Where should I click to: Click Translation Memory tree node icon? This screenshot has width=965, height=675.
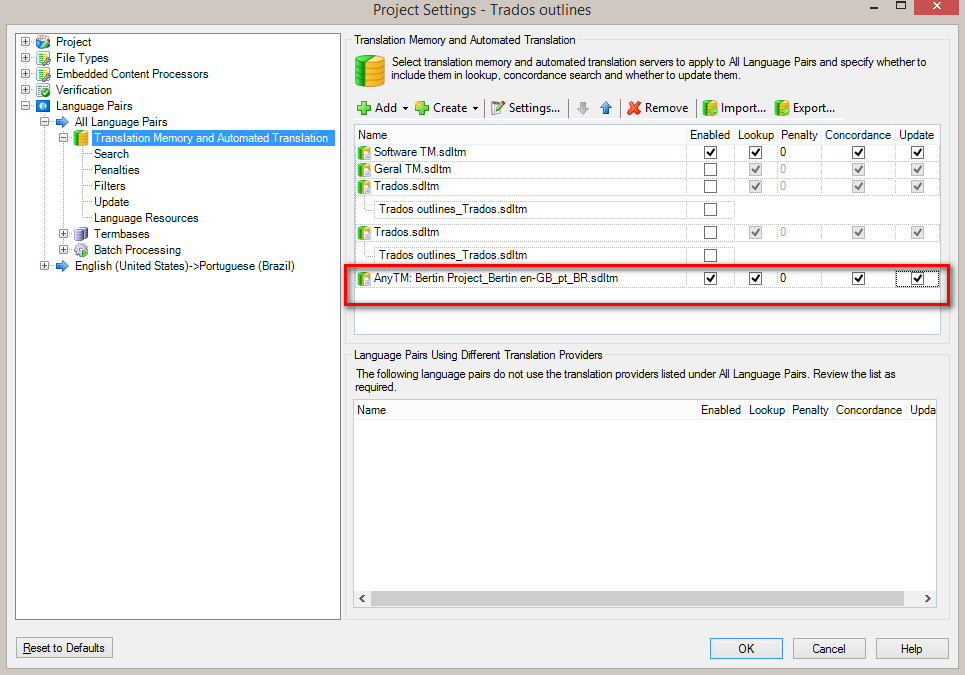[81, 138]
